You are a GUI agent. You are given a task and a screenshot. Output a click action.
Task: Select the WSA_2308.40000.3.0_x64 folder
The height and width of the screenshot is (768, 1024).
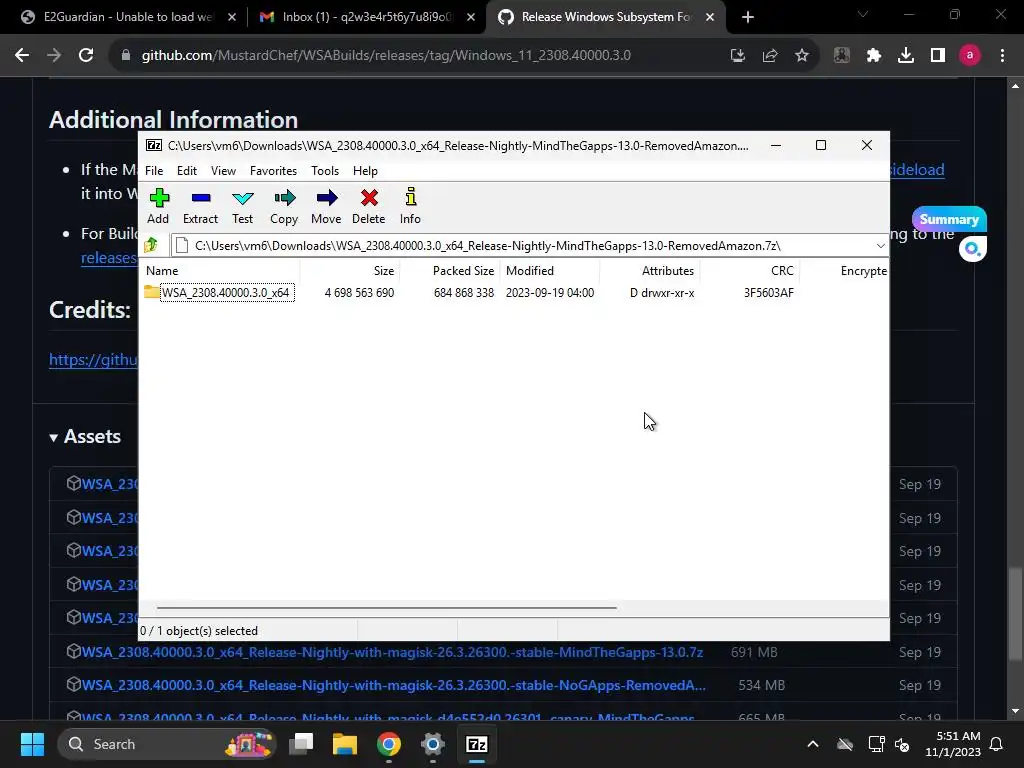225,293
